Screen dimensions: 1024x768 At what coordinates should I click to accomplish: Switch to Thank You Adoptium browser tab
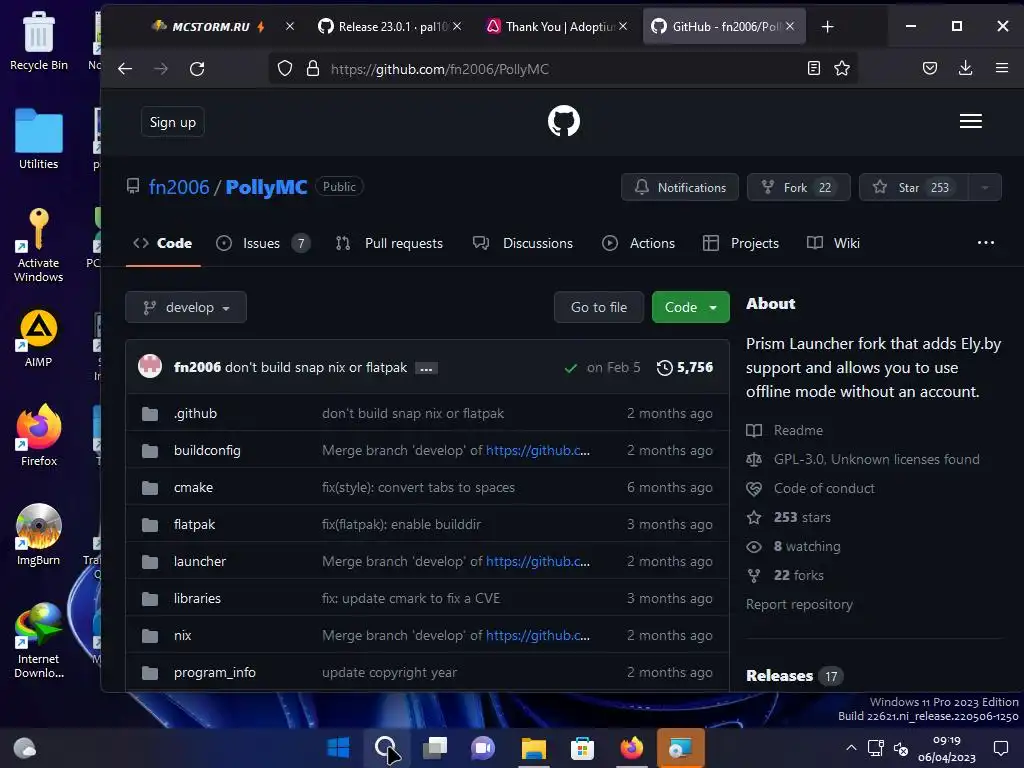coord(557,27)
